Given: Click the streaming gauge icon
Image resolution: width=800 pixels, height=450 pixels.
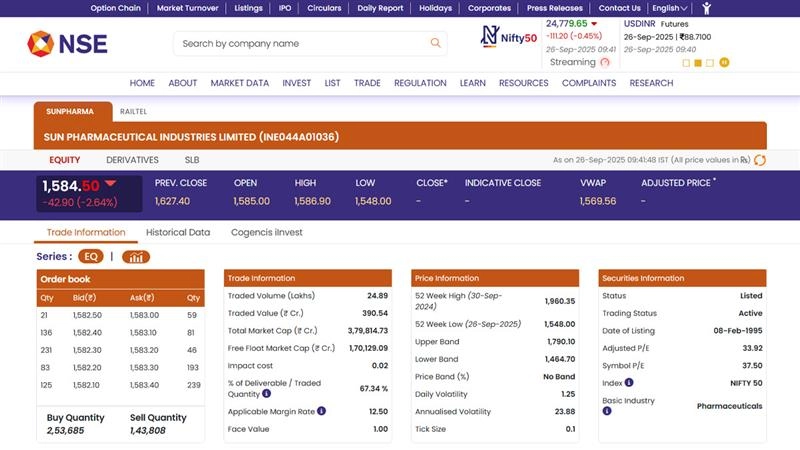Looking at the screenshot, I should pyautogui.click(x=605, y=62).
